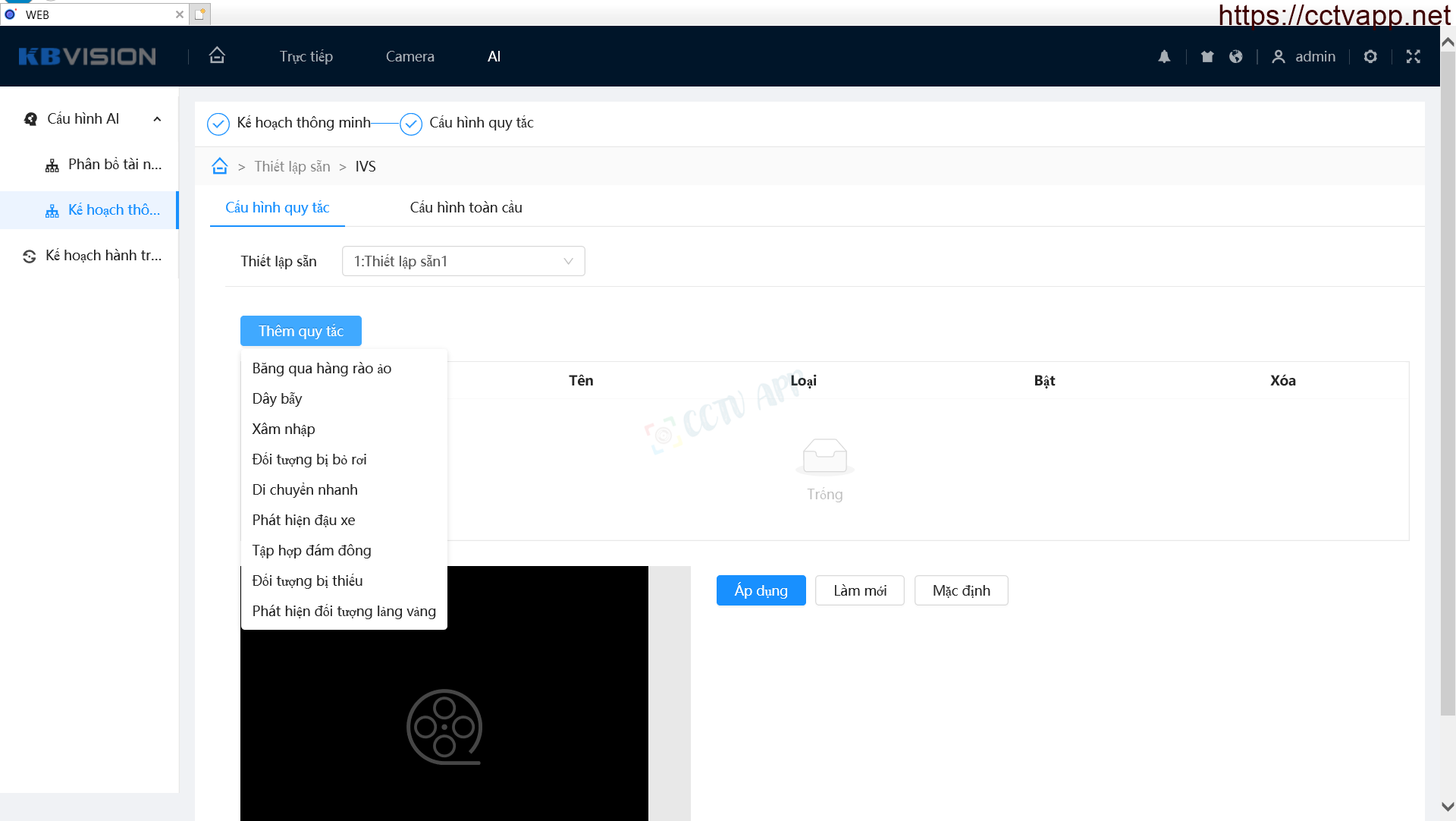This screenshot has height=821, width=1456.
Task: Toggle fullscreen with the expand arrows icon
Action: (x=1413, y=56)
